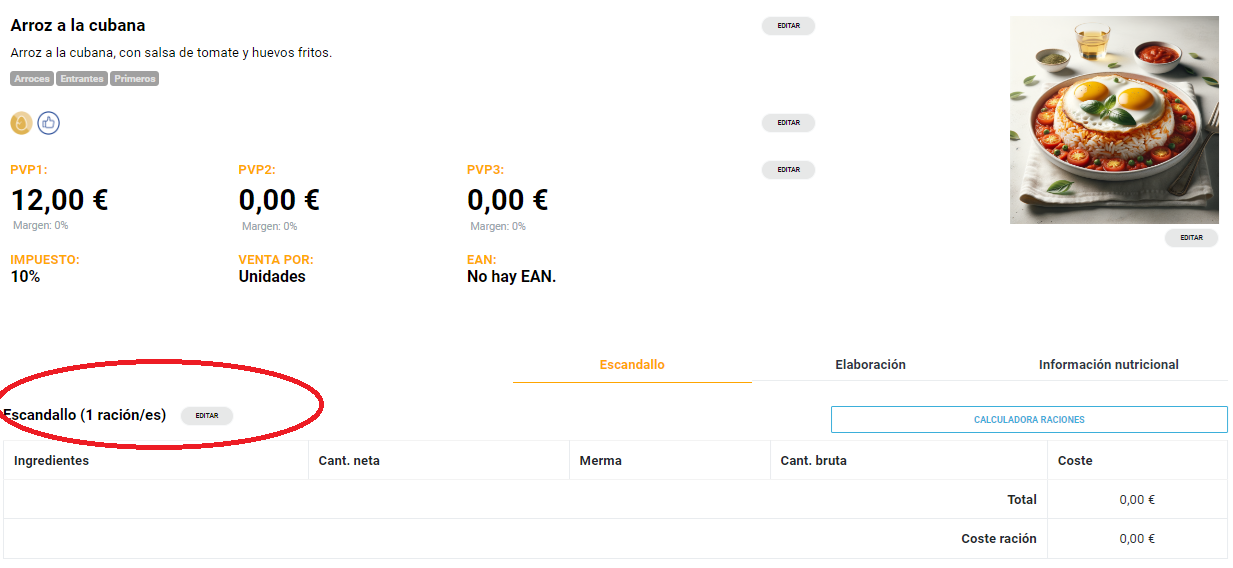Edit the dish photo
This screenshot has width=1233, height=568.
[x=1191, y=238]
